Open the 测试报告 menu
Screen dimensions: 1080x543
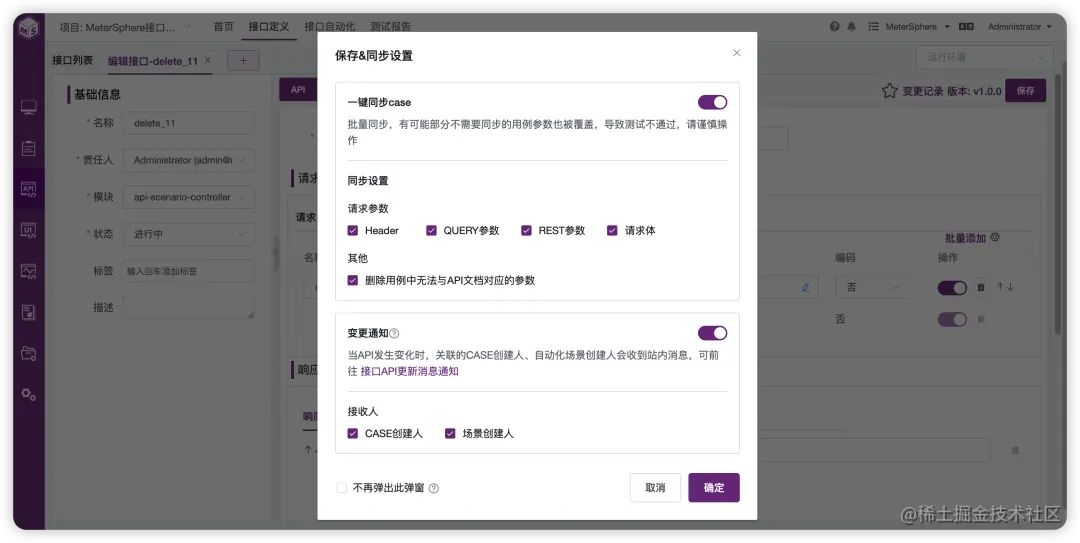[390, 27]
